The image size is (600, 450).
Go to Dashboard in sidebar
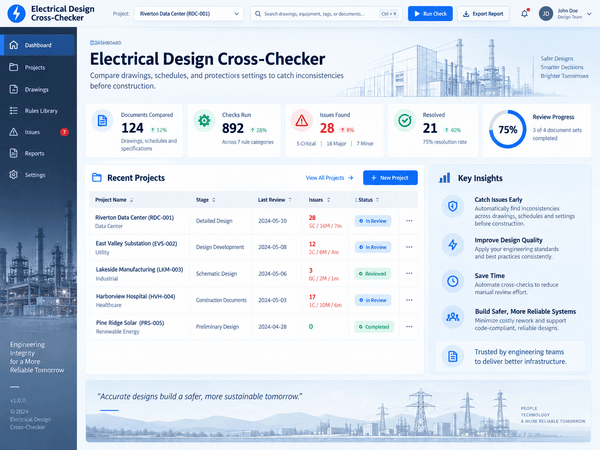tap(38, 45)
